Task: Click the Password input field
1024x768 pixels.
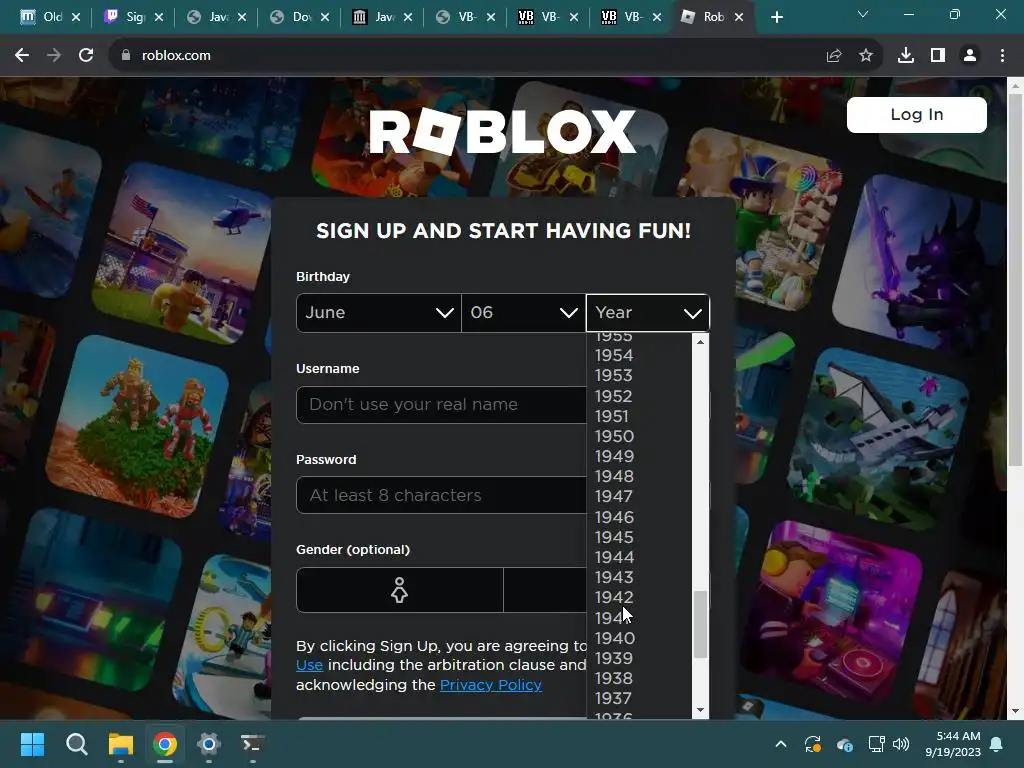Action: pyautogui.click(x=441, y=495)
